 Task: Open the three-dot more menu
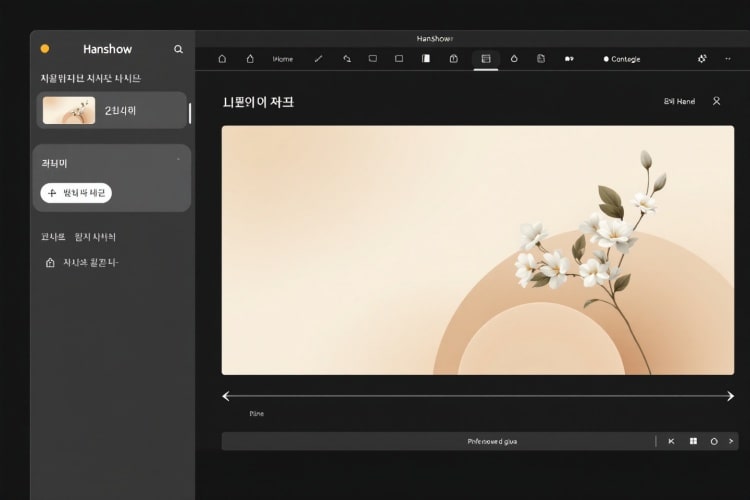pyautogui.click(x=728, y=59)
